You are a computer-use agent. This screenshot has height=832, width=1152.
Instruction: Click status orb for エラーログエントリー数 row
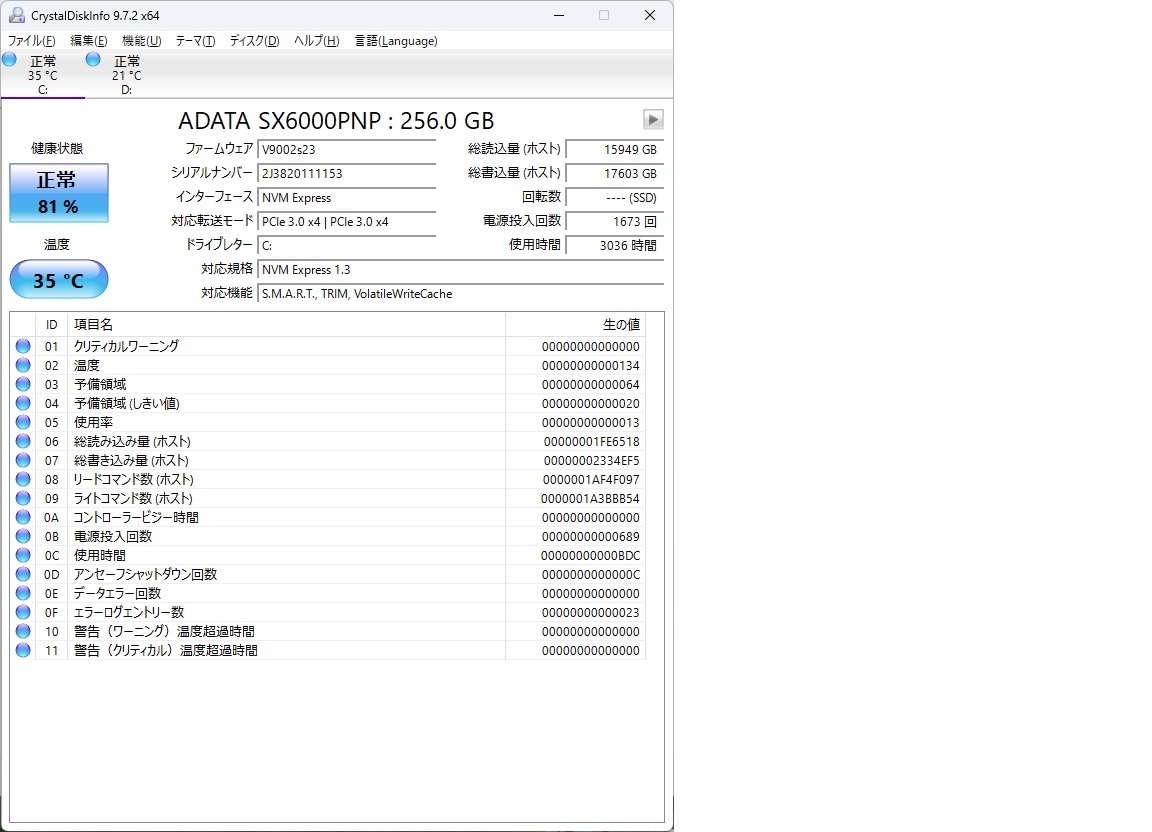coord(23,612)
